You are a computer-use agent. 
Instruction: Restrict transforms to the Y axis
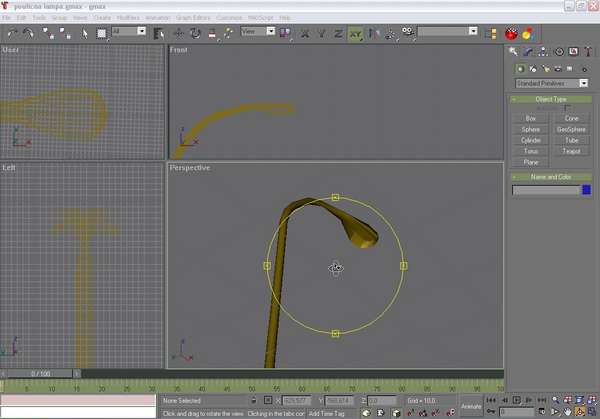322,34
